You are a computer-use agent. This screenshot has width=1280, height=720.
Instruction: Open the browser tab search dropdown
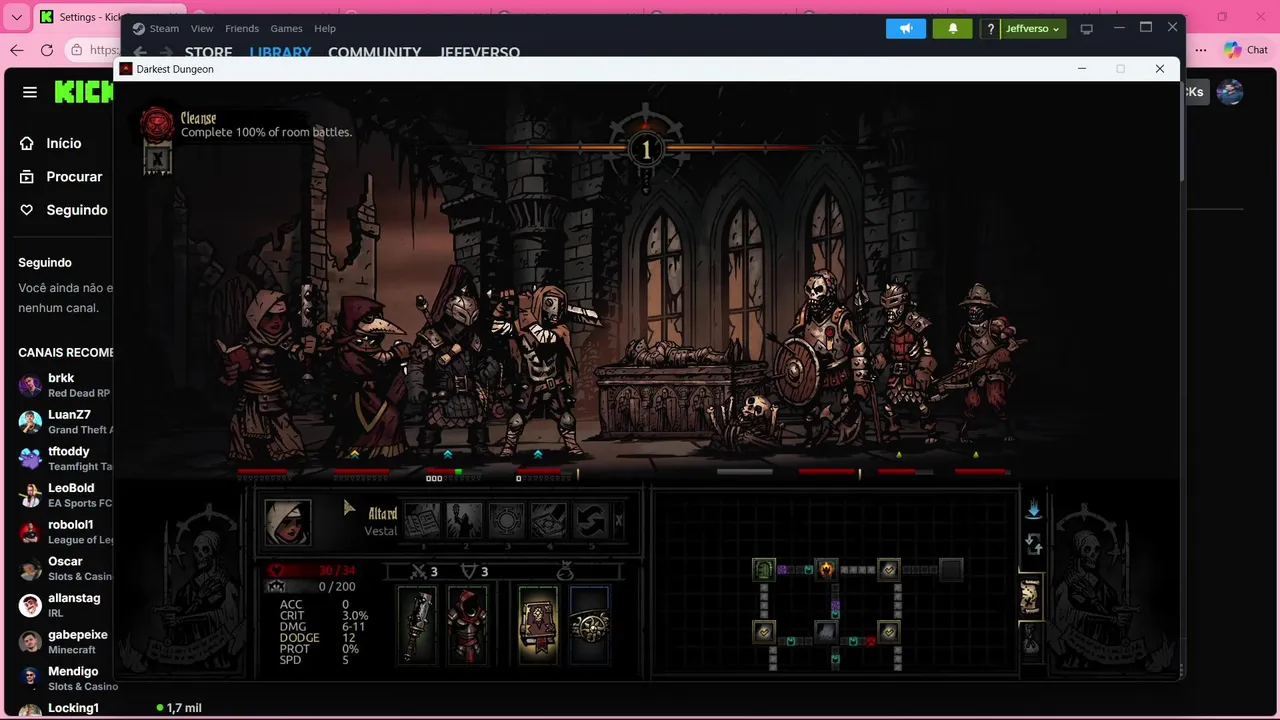(x=16, y=17)
